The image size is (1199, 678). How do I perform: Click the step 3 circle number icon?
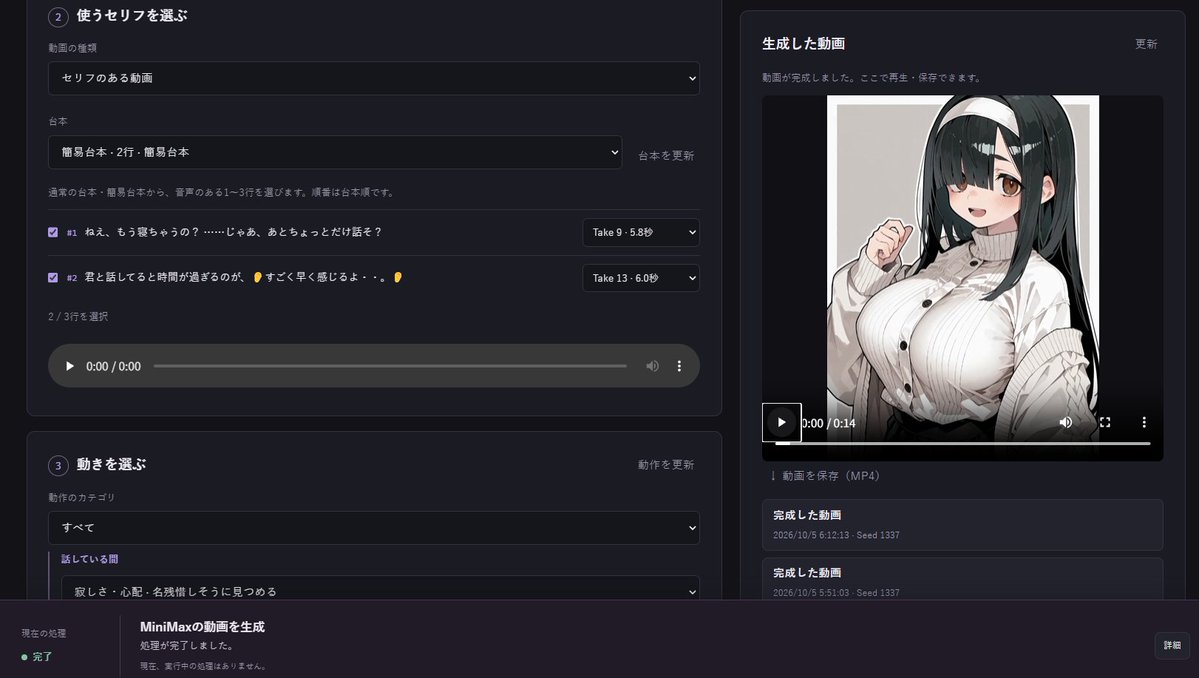click(x=58, y=466)
